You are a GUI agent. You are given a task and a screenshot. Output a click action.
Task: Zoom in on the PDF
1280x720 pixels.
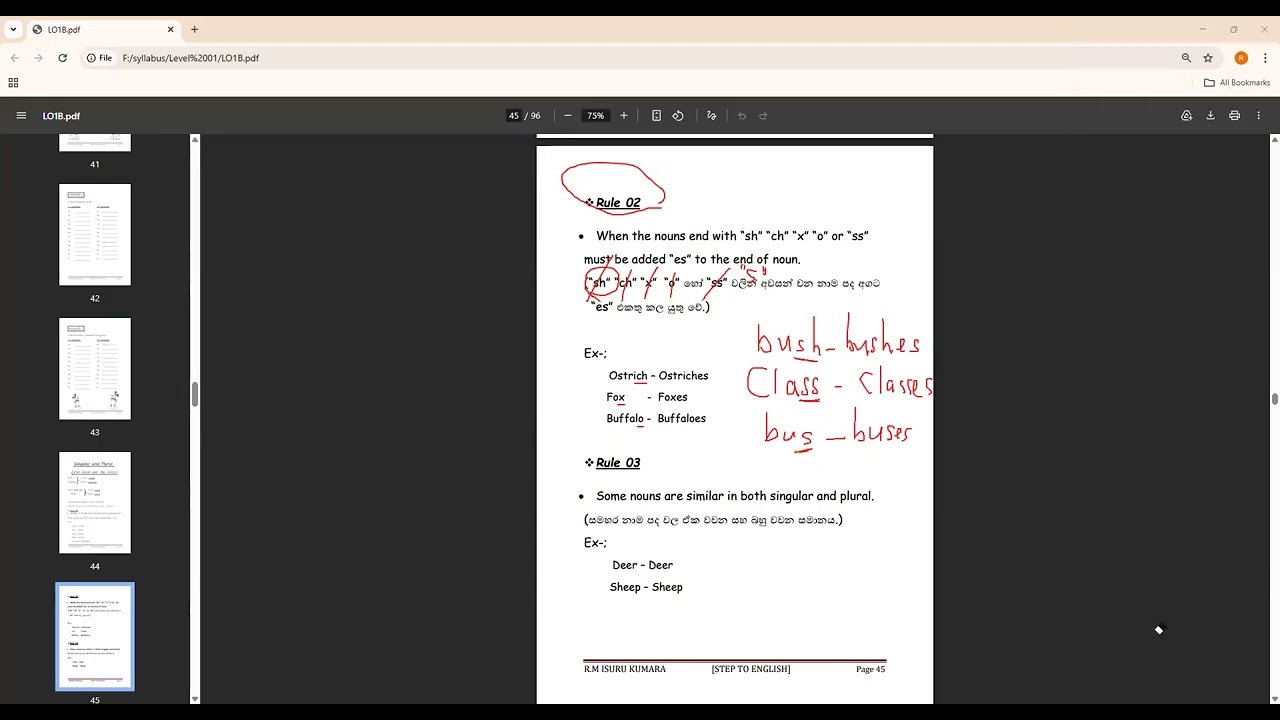coord(624,116)
